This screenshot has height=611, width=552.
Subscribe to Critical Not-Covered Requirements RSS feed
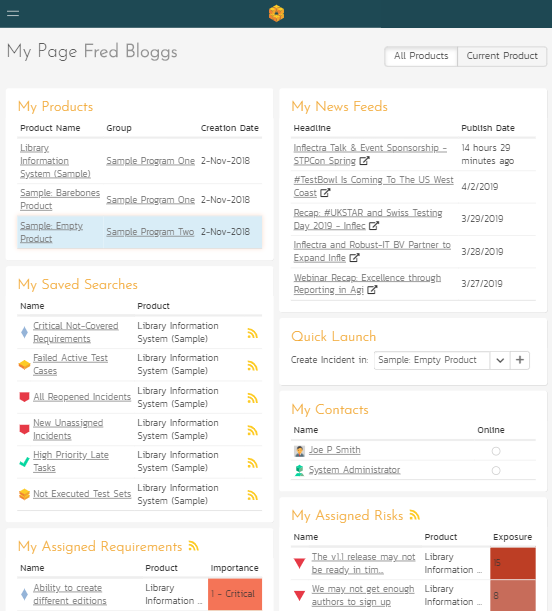252,333
